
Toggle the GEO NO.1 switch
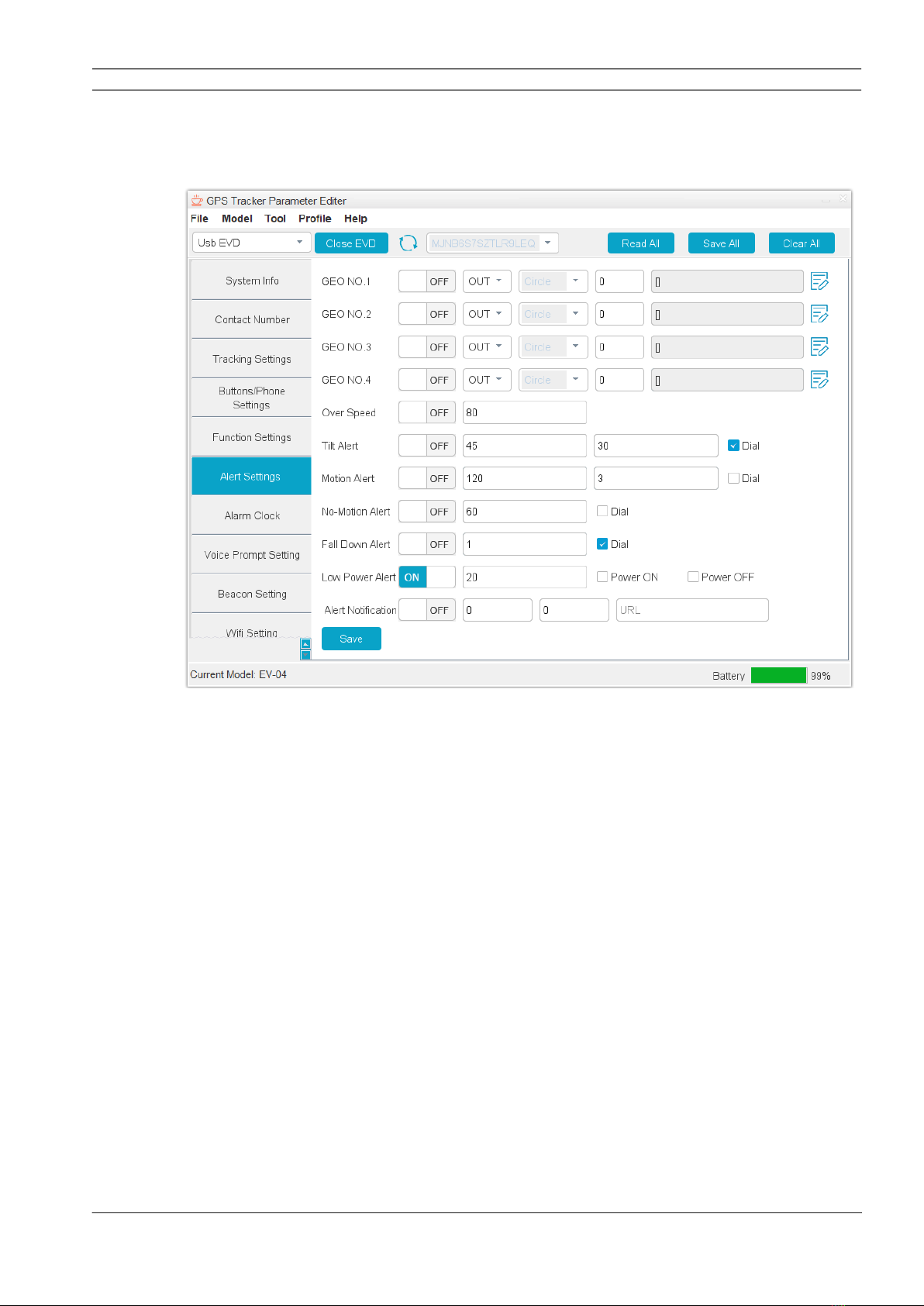coord(427,281)
